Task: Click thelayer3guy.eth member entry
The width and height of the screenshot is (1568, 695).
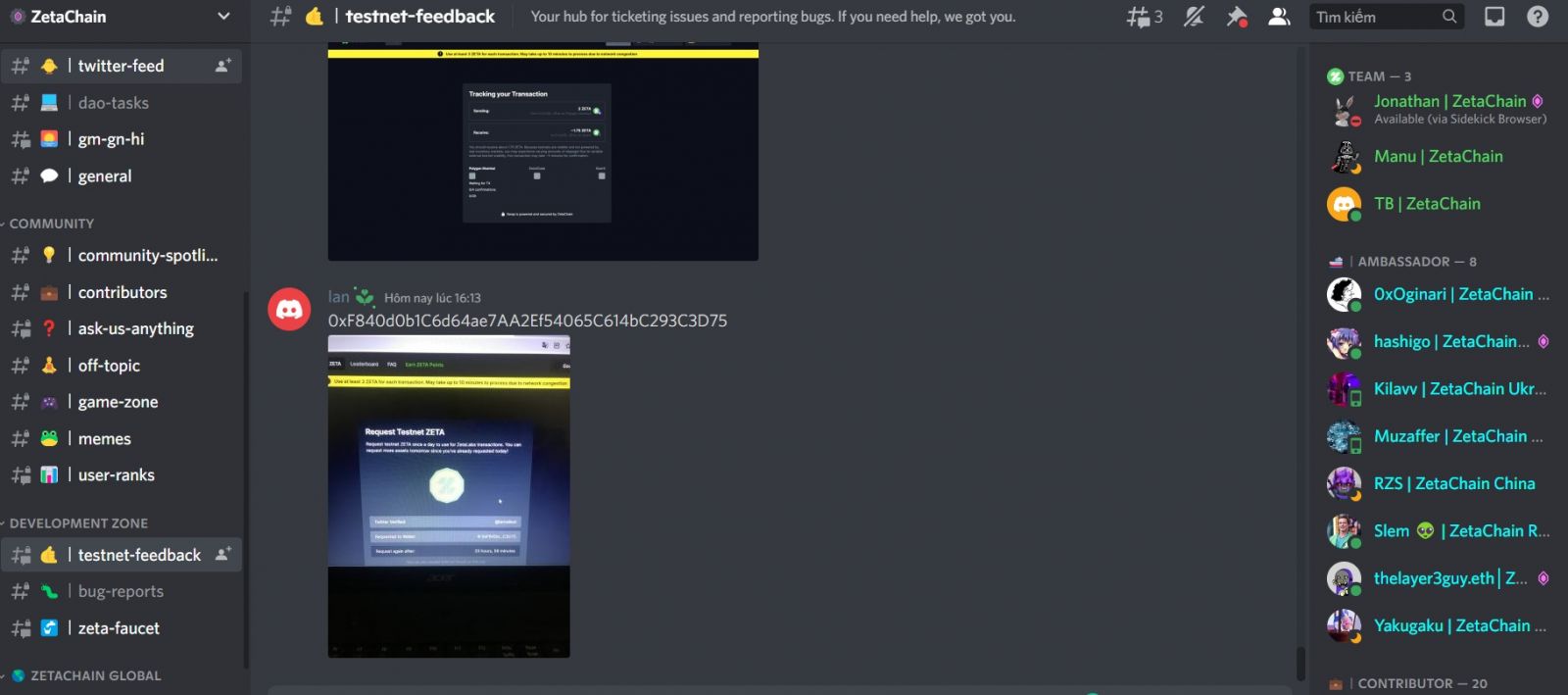Action: point(1438,578)
